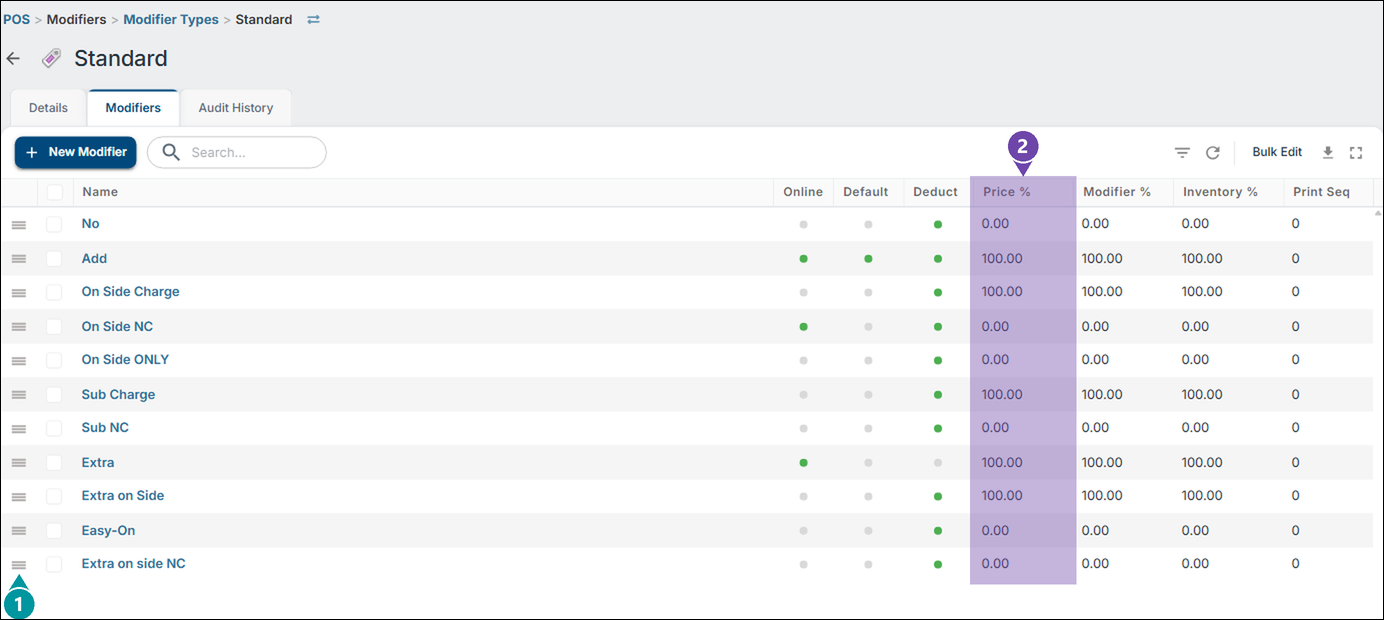Download the modifiers table

[x=1328, y=153]
